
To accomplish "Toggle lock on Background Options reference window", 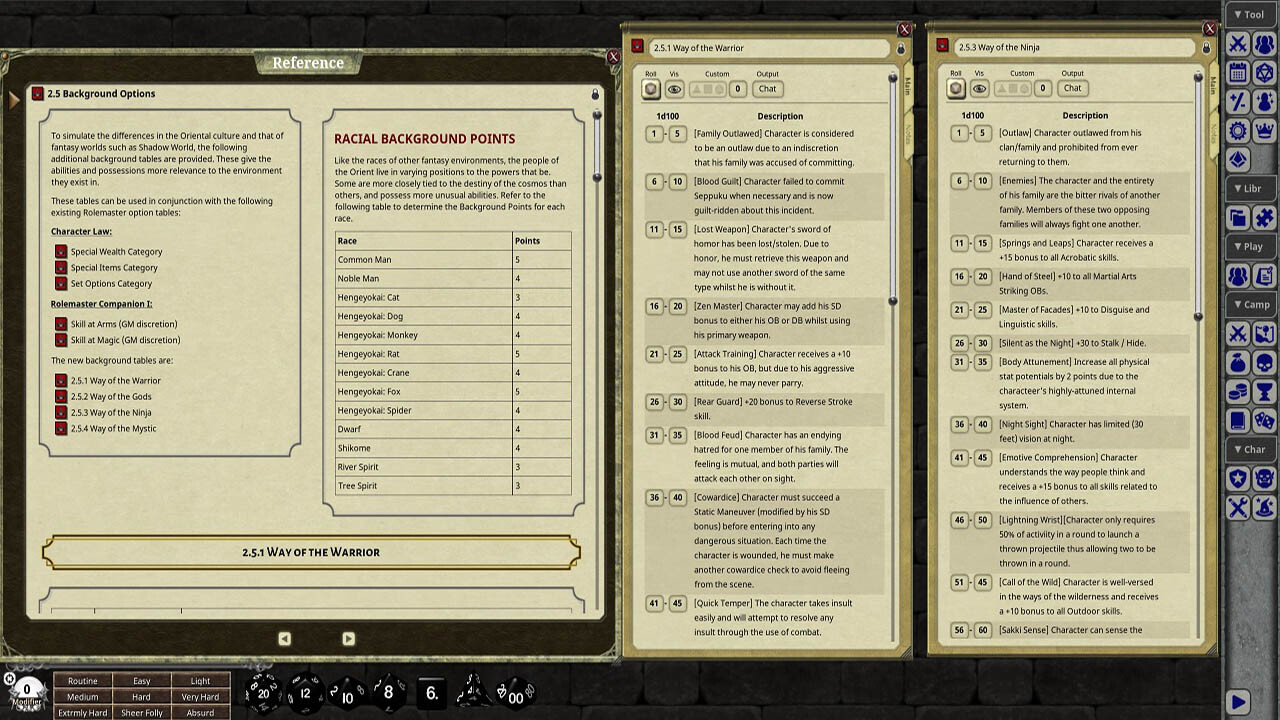I will 595,94.
